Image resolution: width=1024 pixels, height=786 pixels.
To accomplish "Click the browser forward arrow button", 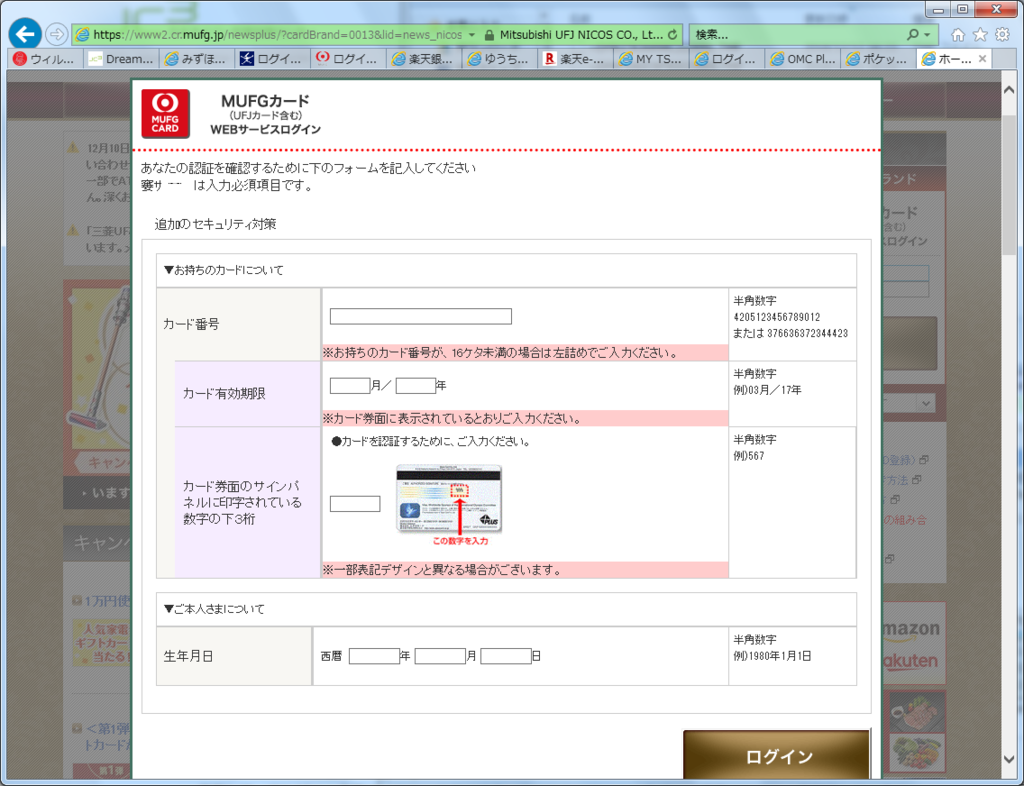I will click(57, 34).
